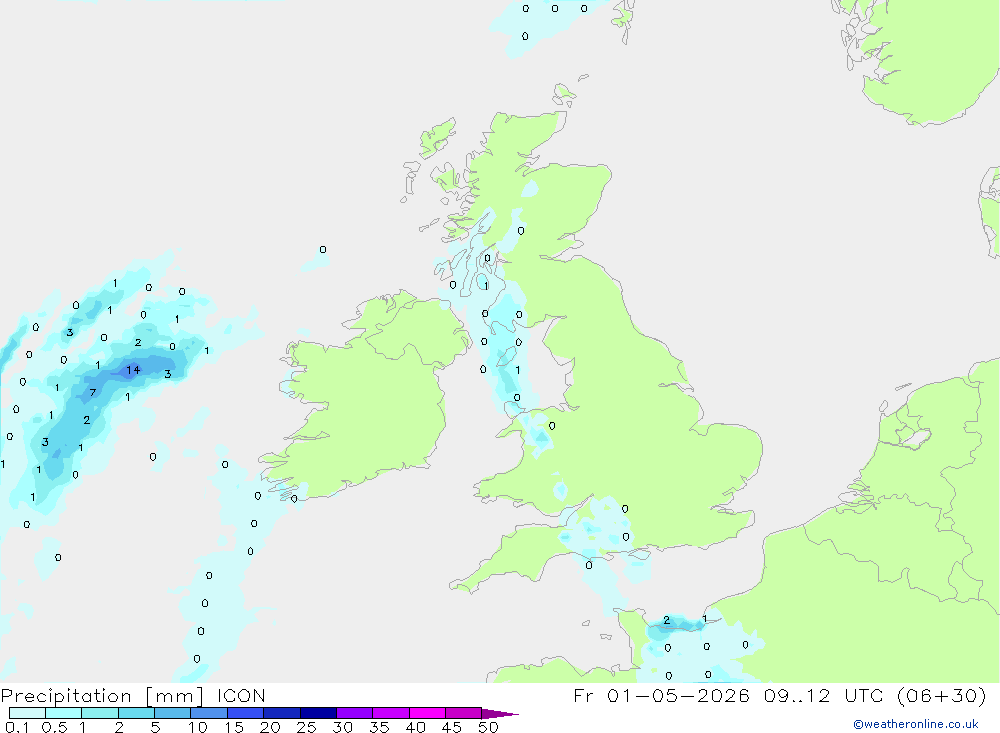The width and height of the screenshot is (1000, 733).
Task: Click the legend label "35"
Action: pos(379,727)
